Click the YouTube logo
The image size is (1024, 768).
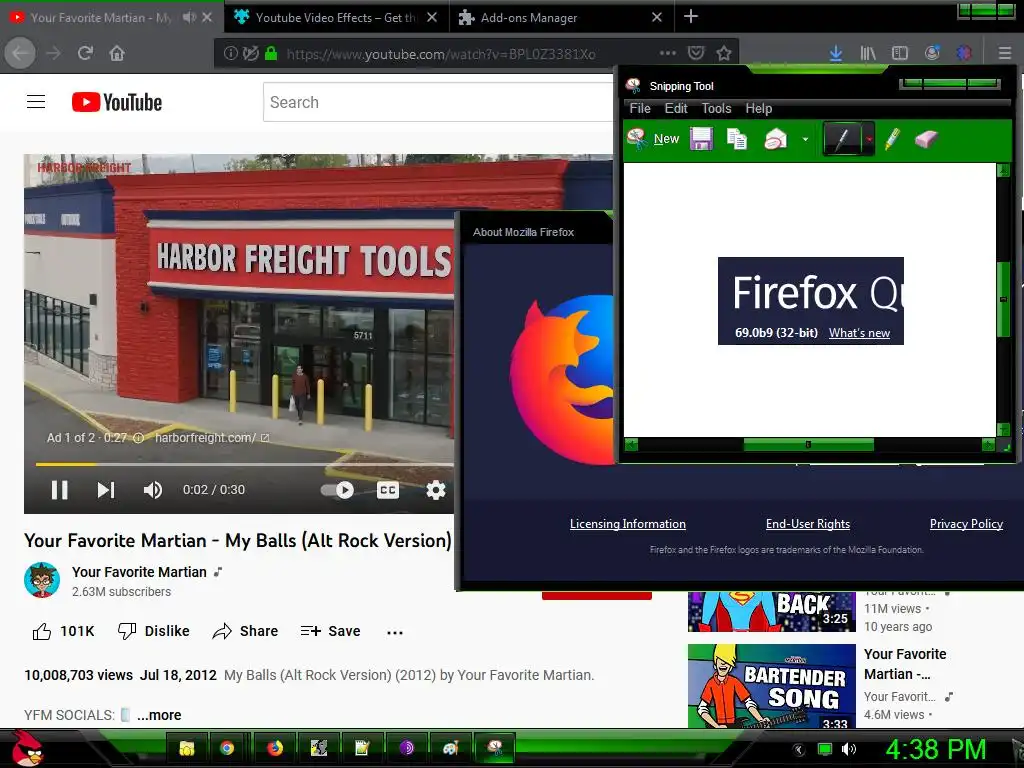[x=117, y=102]
